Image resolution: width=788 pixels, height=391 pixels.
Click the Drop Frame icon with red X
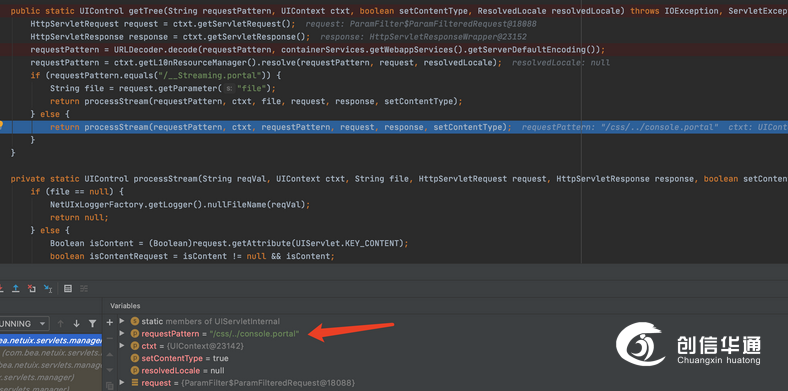[x=32, y=288]
